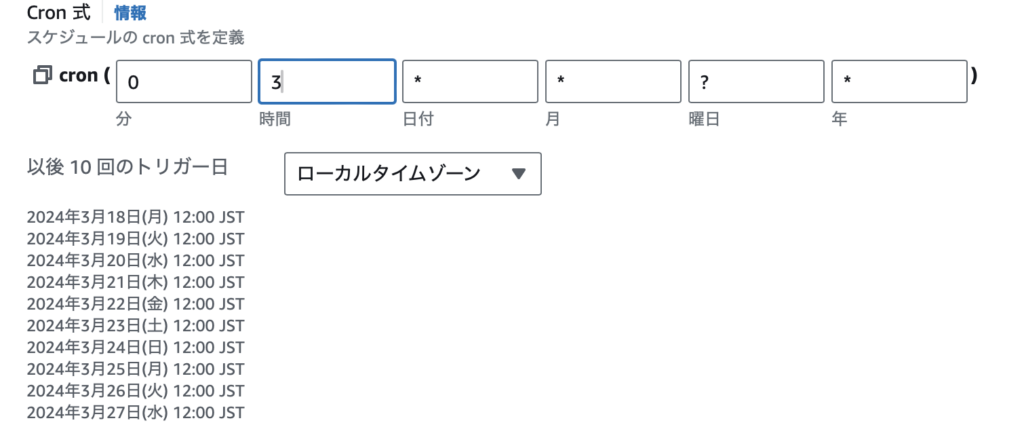
Task: Click the timezone dropdown arrow
Action: point(519,174)
